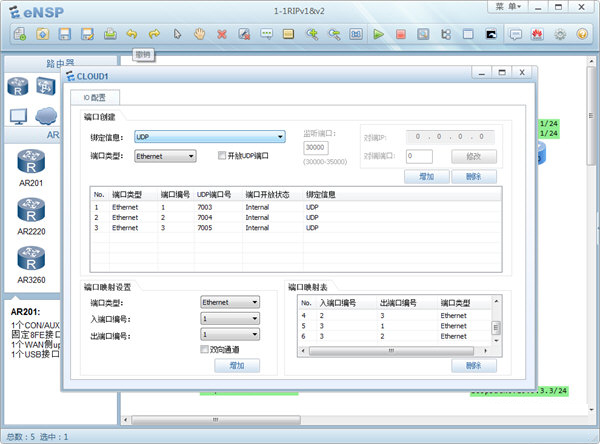The height and width of the screenshot is (444, 600).
Task: Click 删除 button under 端口映射表
Action: 473,366
